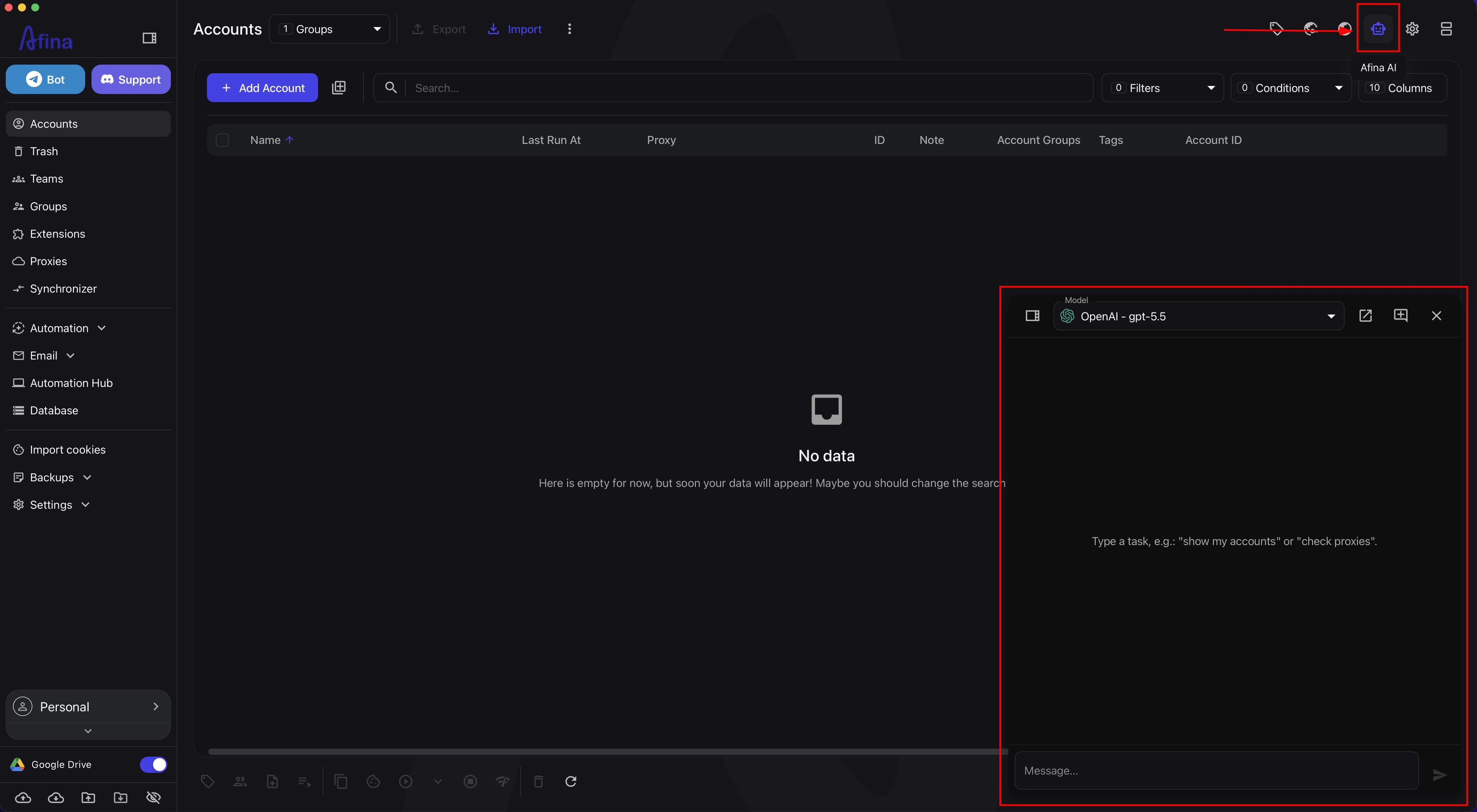Open the Filters dropdown
1477x812 pixels.
(1162, 88)
